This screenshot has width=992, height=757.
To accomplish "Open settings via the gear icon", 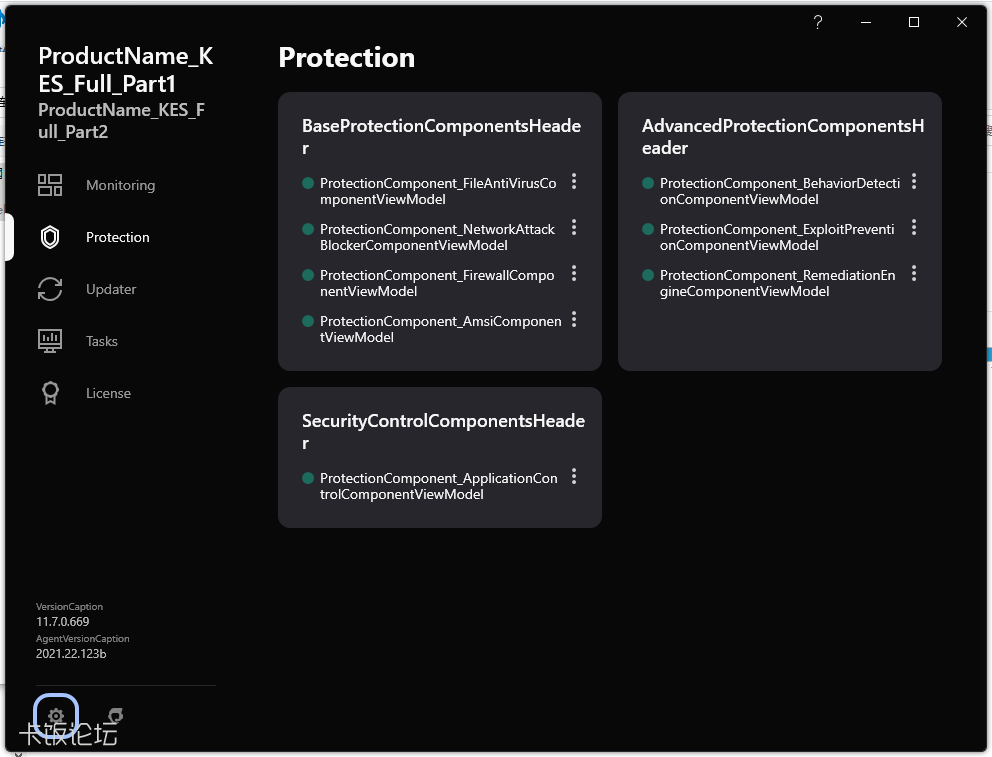I will coord(56,716).
